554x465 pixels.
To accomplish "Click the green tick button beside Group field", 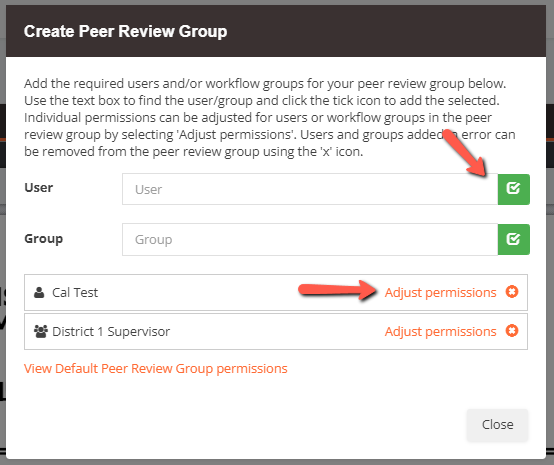I will [x=513, y=239].
